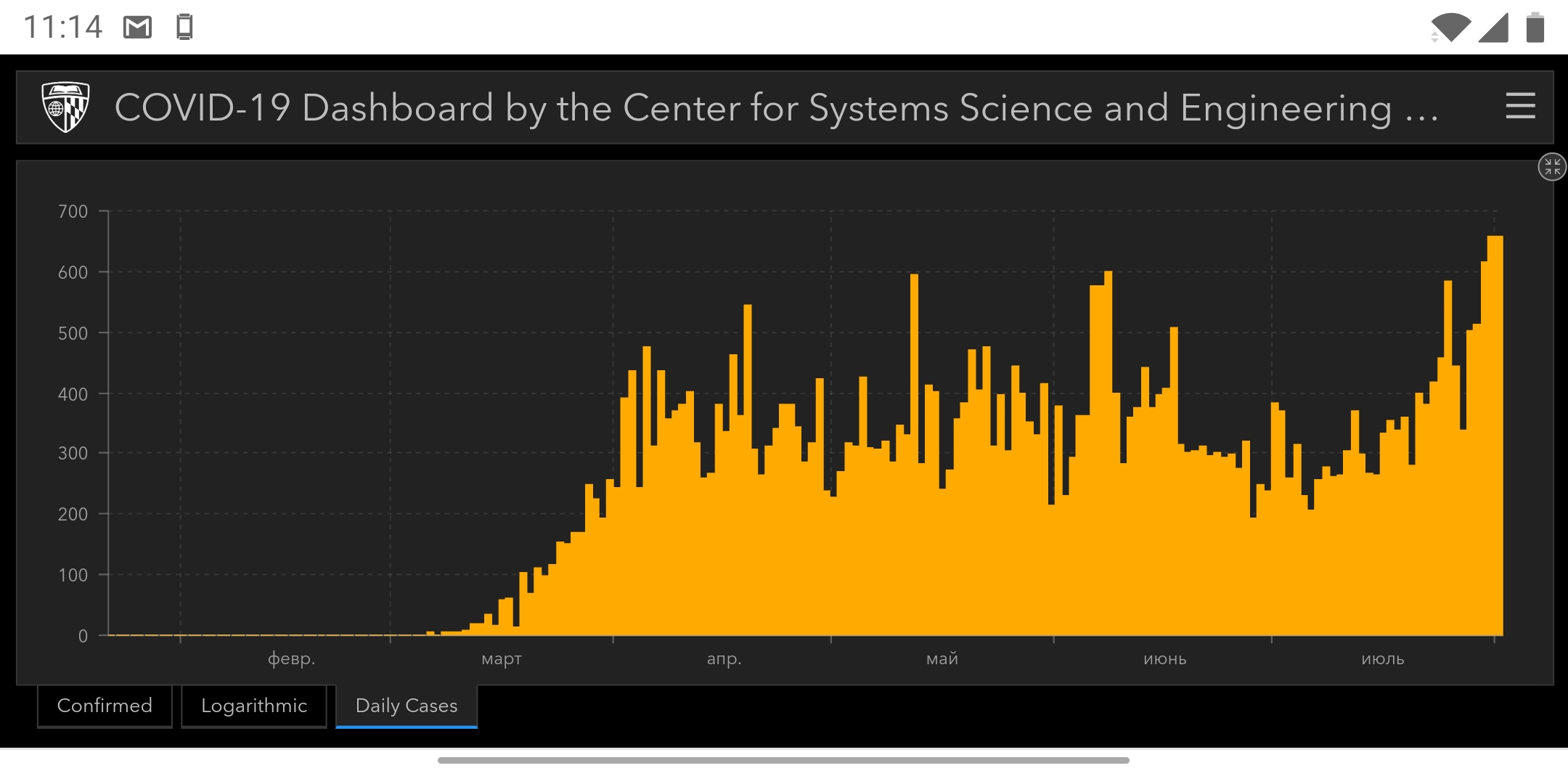Click the horizontal scrollbar at the bottom
Image resolution: width=1568 pixels, height=784 pixels.
coord(783,760)
